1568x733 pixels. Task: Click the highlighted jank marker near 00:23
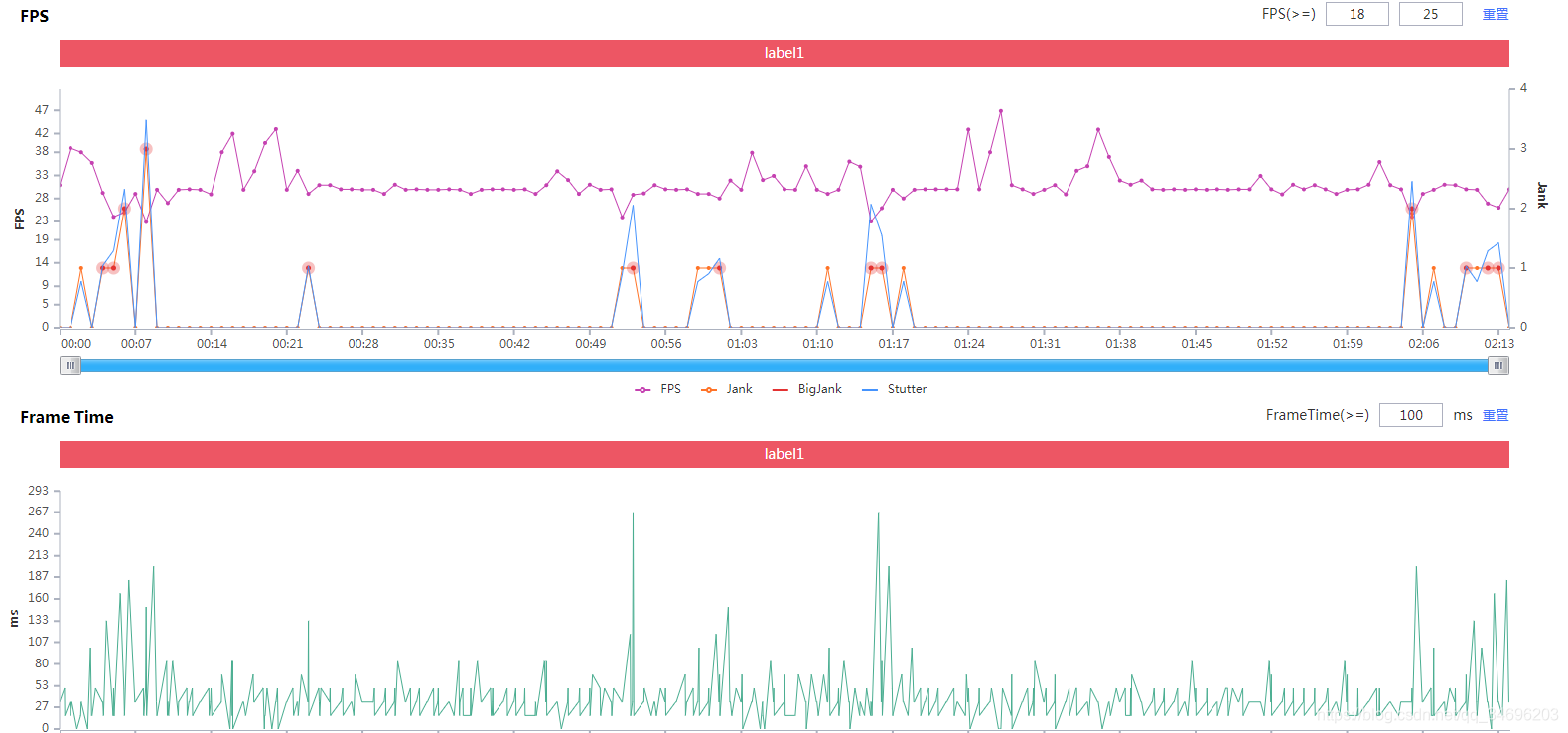point(309,268)
